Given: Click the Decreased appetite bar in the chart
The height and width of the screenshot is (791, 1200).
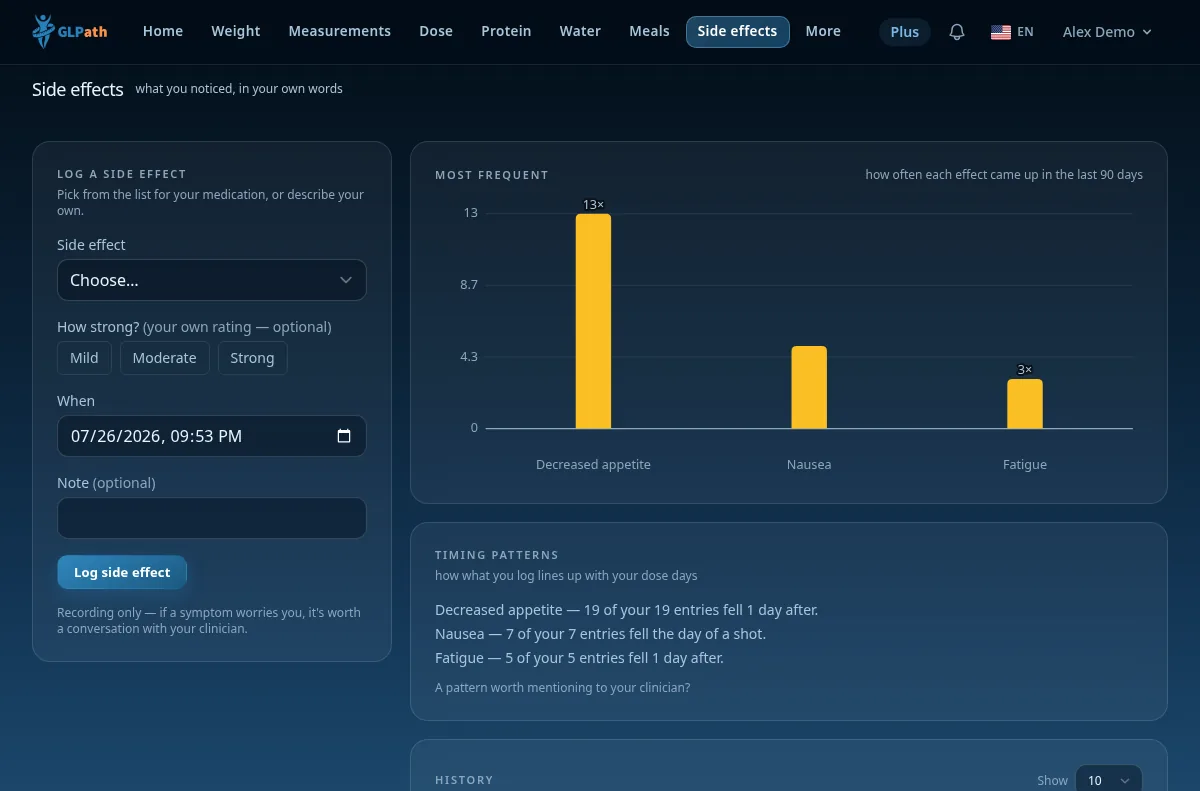Looking at the screenshot, I should tap(593, 321).
